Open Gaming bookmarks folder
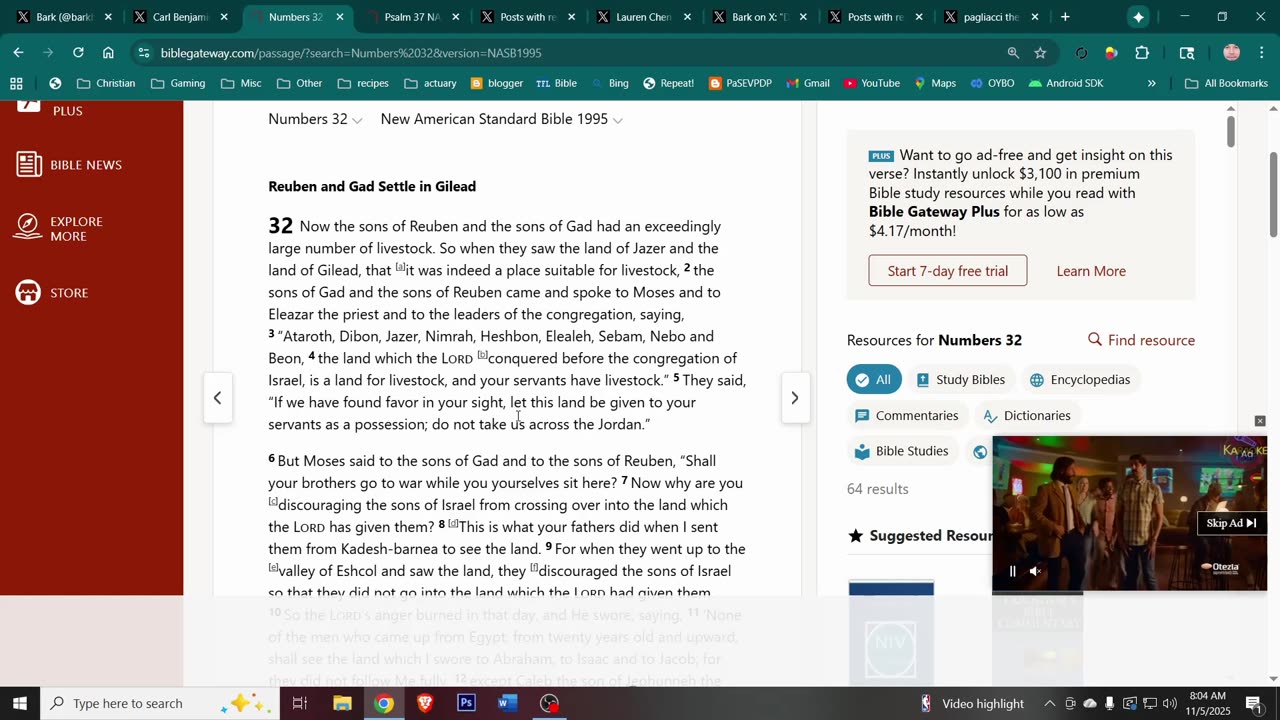This screenshot has height=720, width=1280. 178,83
